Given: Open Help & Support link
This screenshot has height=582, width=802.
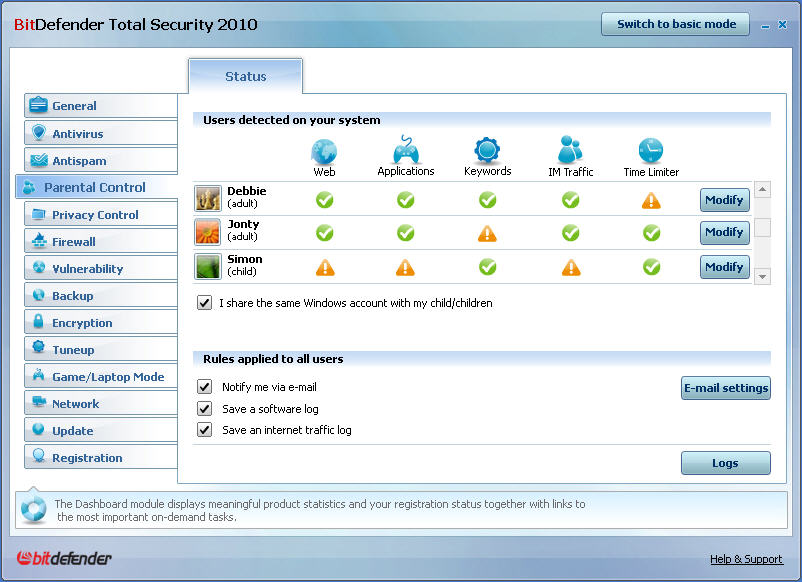Looking at the screenshot, I should (x=746, y=559).
